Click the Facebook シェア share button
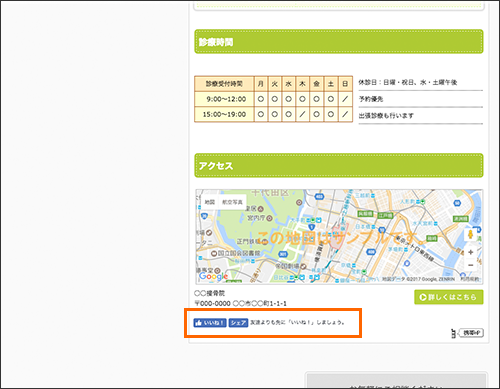The image size is (500, 389). coord(238,323)
